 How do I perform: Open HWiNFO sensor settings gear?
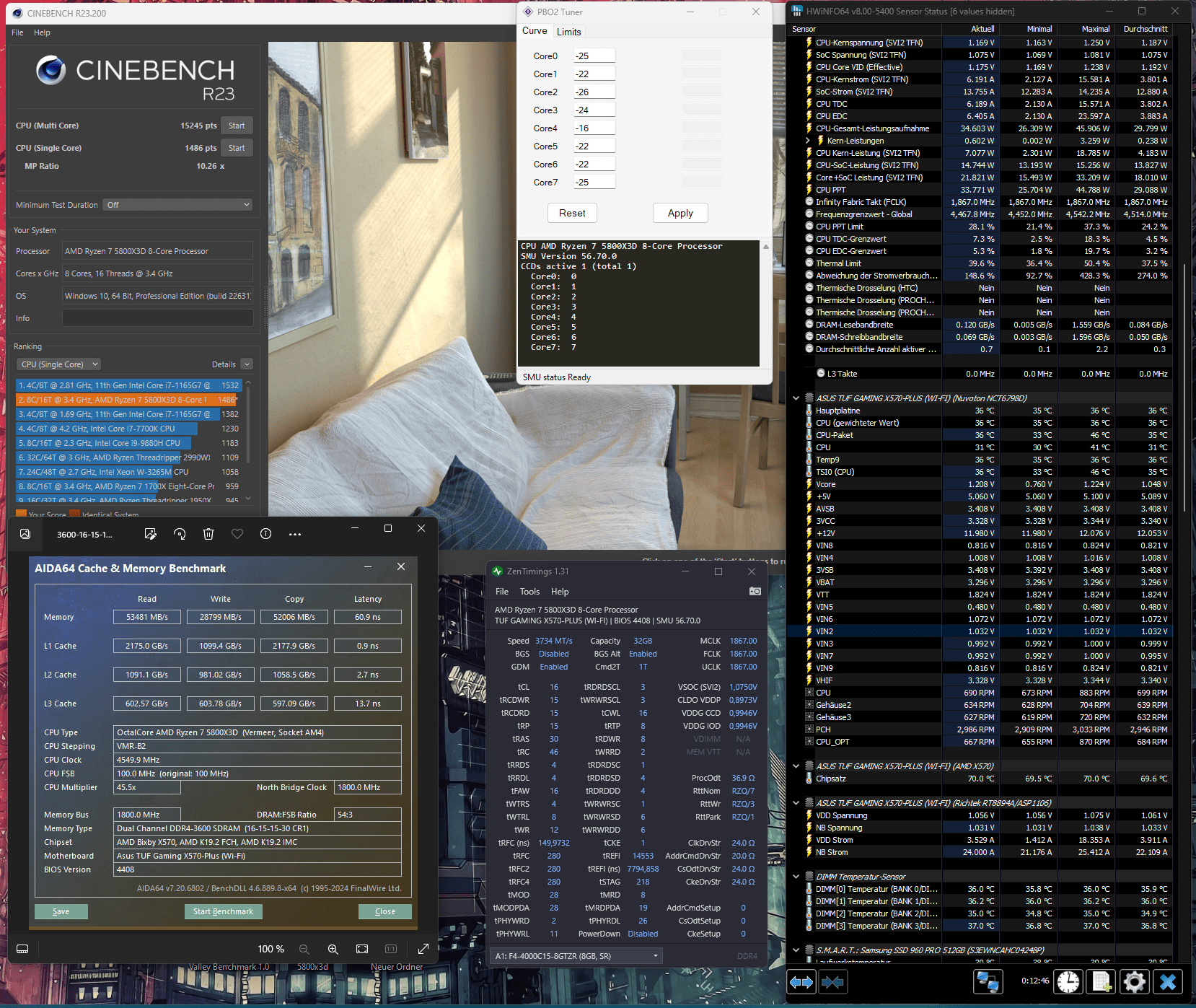pyautogui.click(x=1135, y=982)
